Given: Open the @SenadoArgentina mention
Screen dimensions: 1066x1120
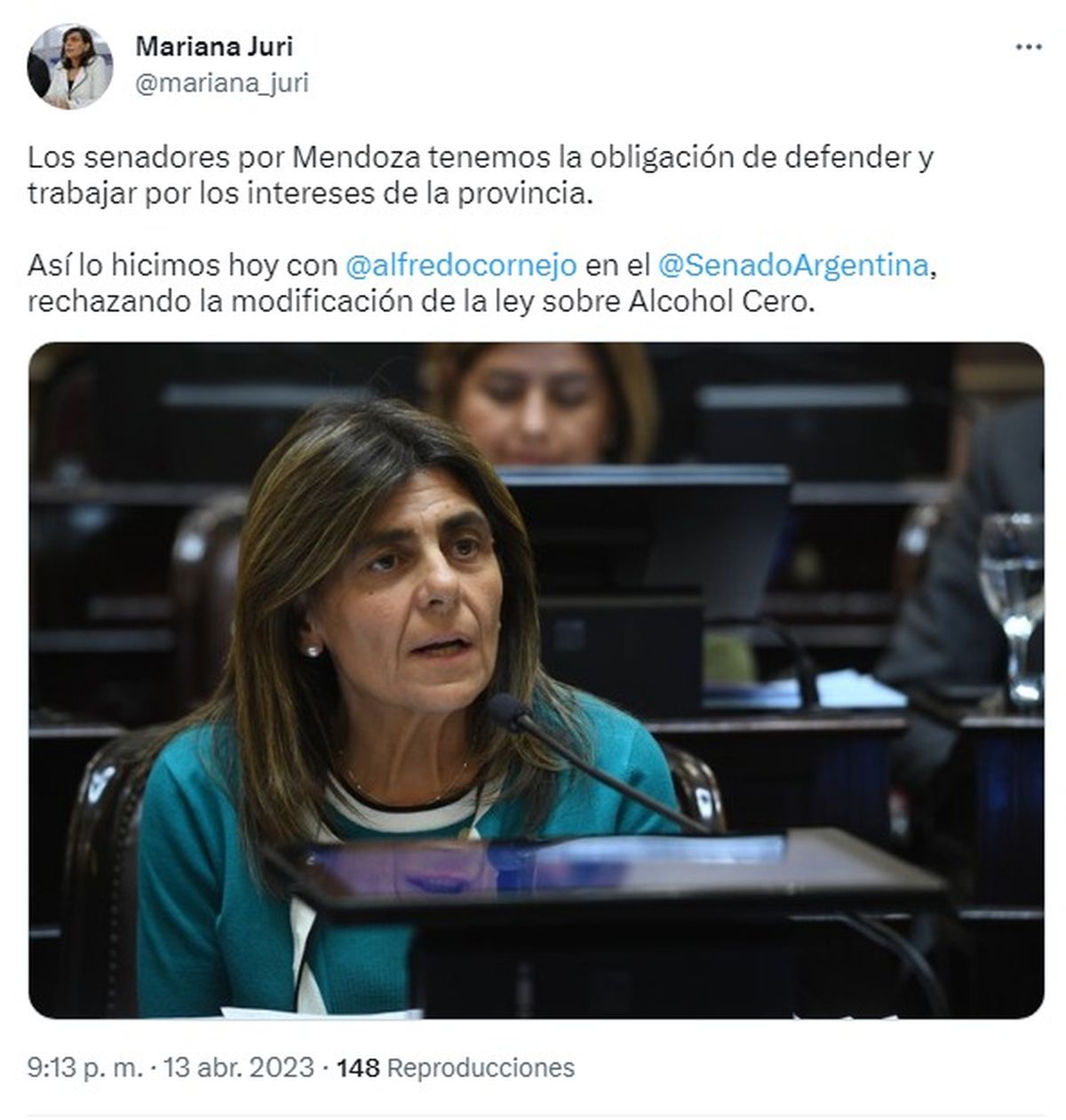Looking at the screenshot, I should [x=793, y=265].
